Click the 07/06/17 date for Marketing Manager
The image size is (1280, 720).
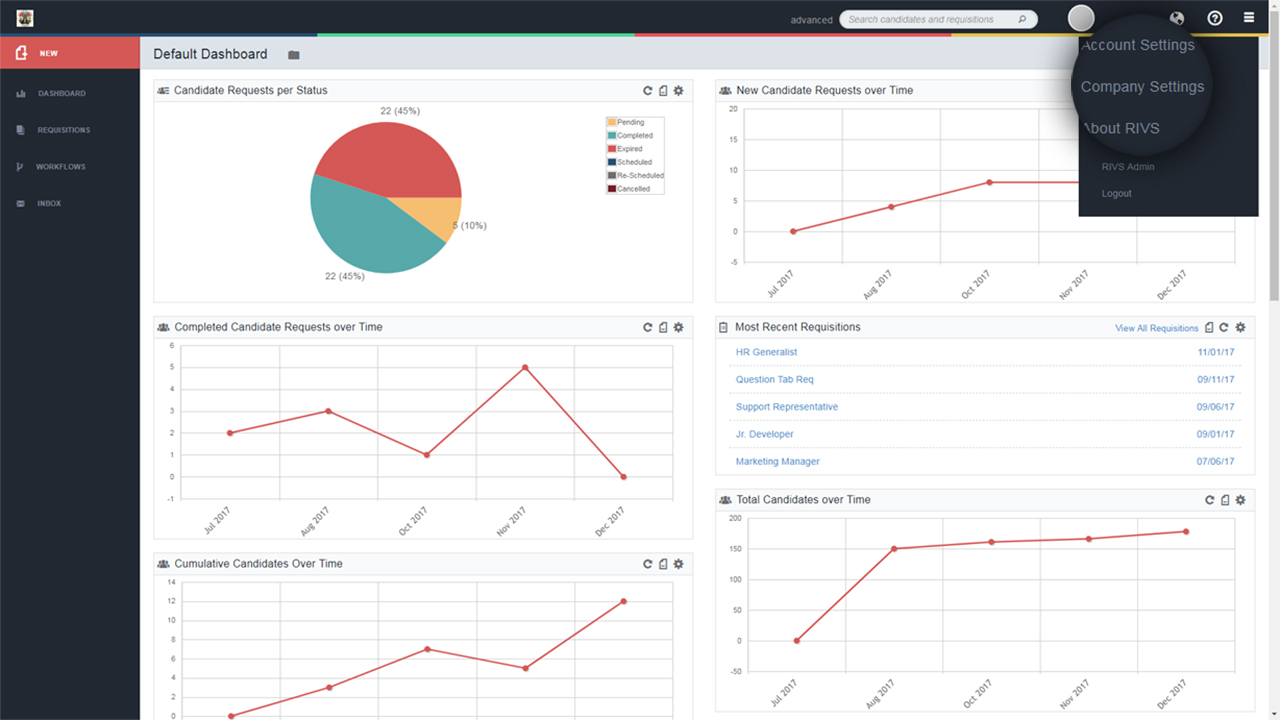(1215, 461)
